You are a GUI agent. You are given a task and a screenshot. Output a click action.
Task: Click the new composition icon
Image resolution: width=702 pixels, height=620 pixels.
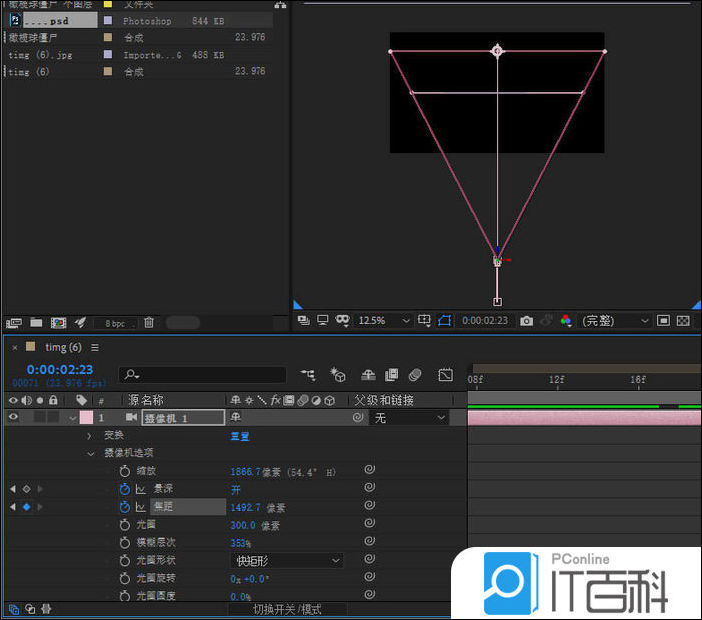click(x=58, y=323)
